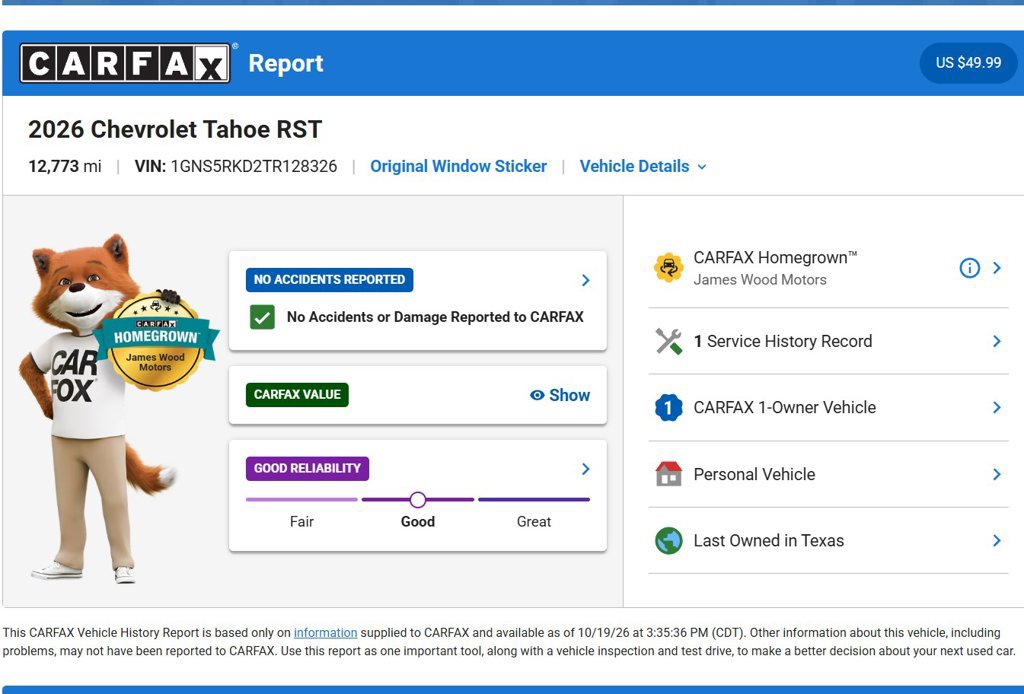Click the 2026 Chevrolet Tahoe RST title
The image size is (1024, 694).
(175, 129)
